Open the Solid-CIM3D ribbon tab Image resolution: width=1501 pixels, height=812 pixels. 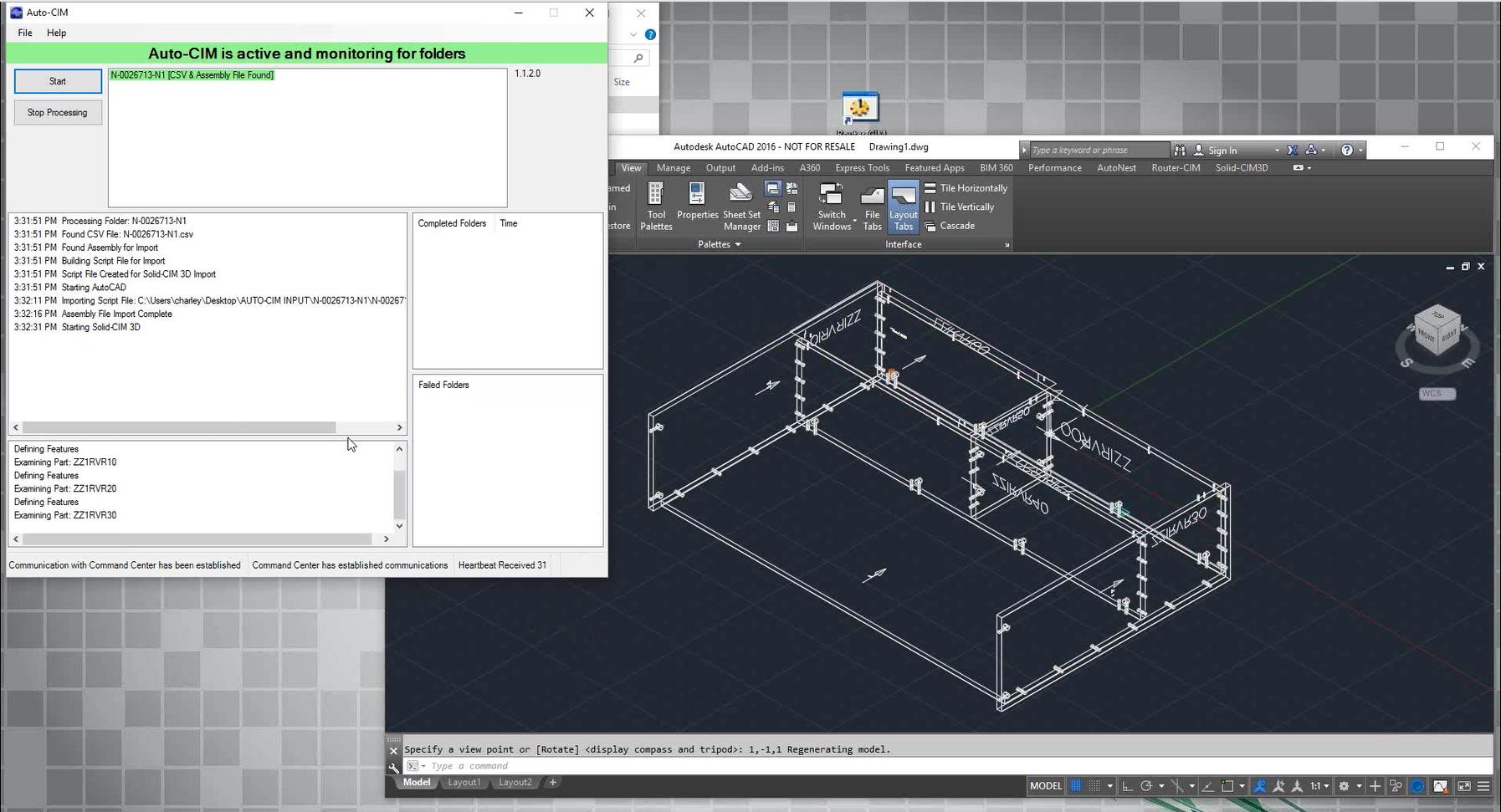tap(1242, 168)
